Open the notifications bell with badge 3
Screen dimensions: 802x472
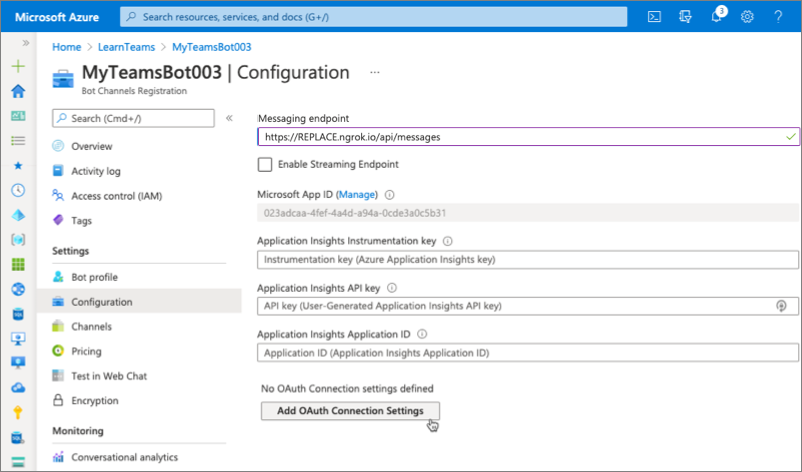pos(717,15)
